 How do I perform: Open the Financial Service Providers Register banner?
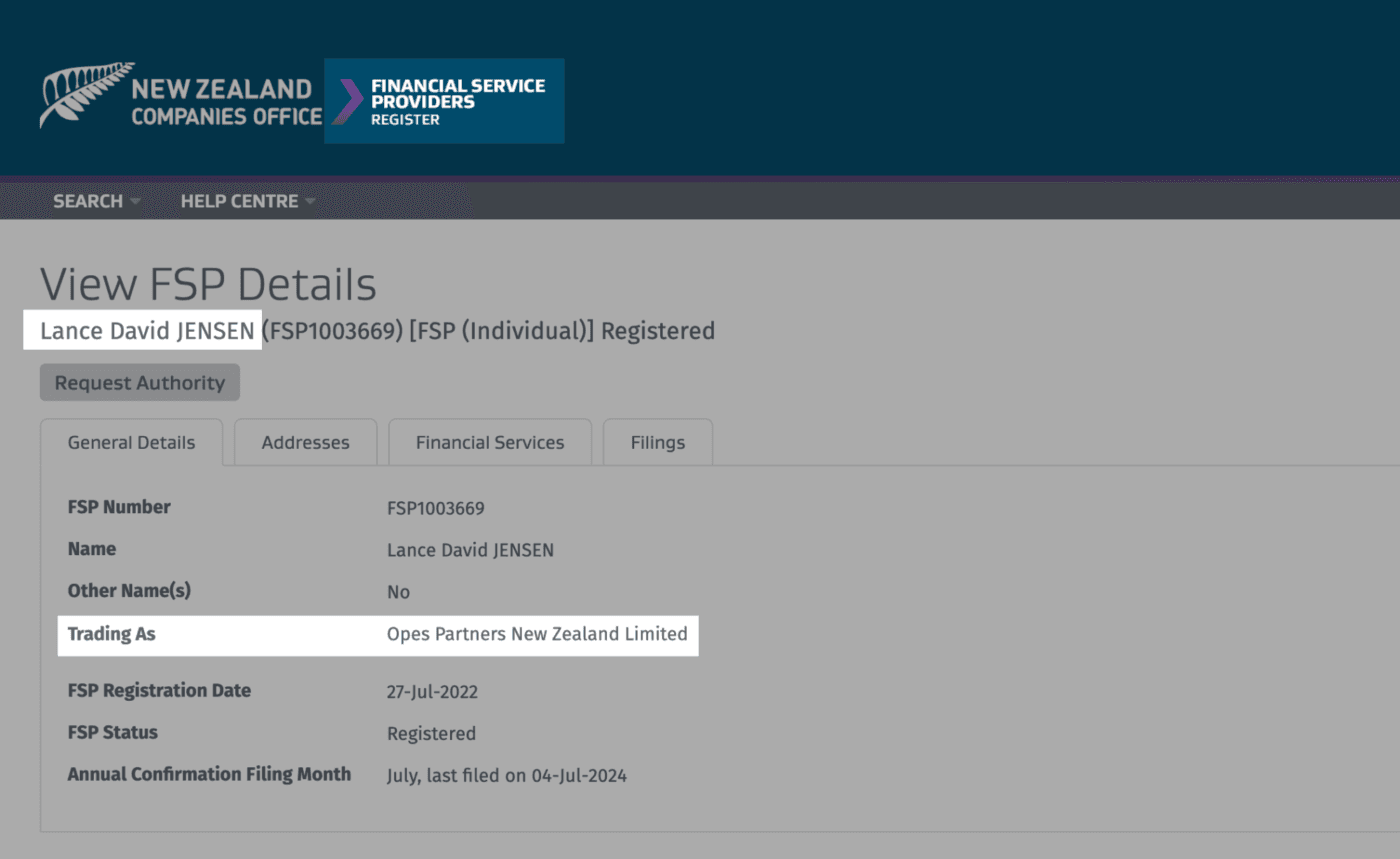coord(457,101)
